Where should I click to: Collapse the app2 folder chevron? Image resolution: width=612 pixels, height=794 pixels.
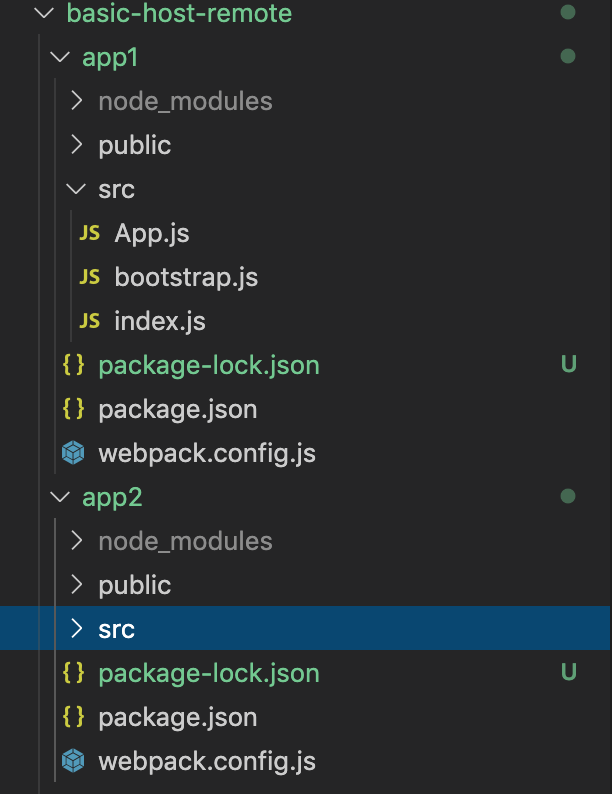point(59,498)
